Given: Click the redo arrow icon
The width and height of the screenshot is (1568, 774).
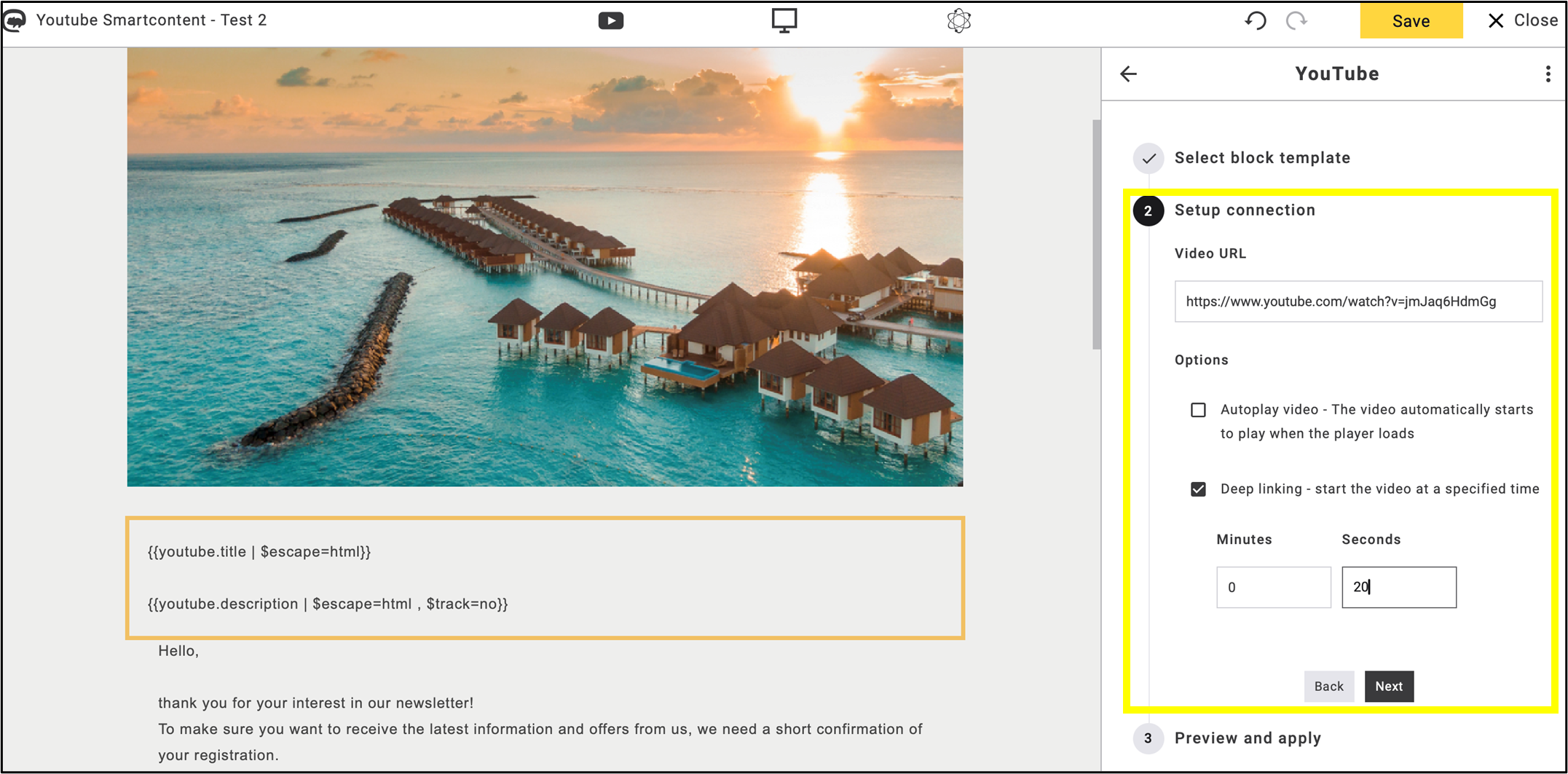Looking at the screenshot, I should (x=1296, y=20).
